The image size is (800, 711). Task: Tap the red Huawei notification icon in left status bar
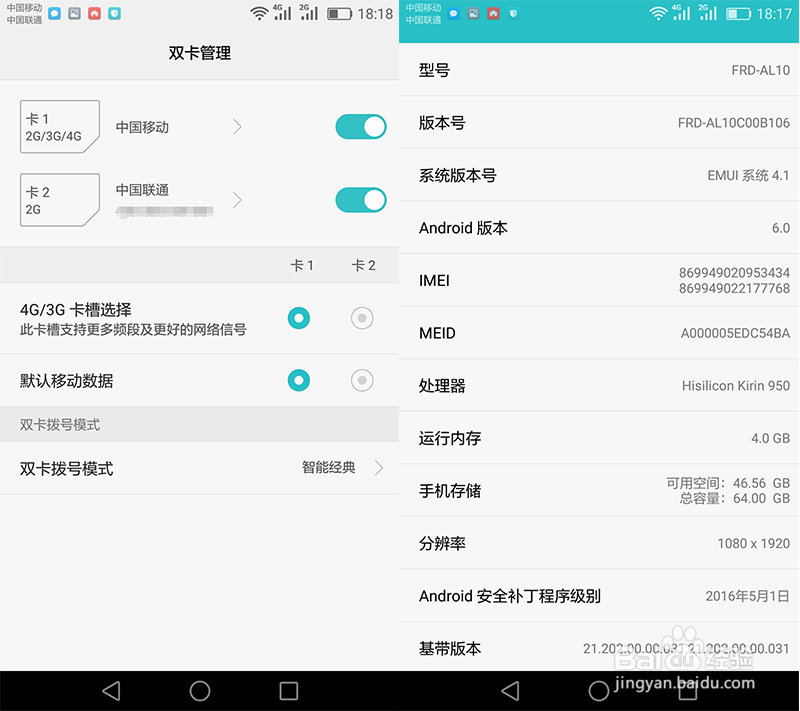94,14
